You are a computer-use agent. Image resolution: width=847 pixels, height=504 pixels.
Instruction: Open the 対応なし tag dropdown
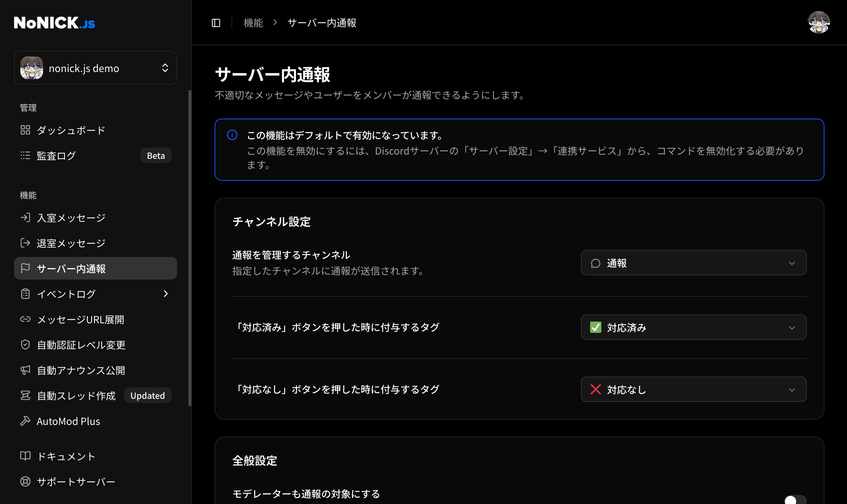pos(693,389)
